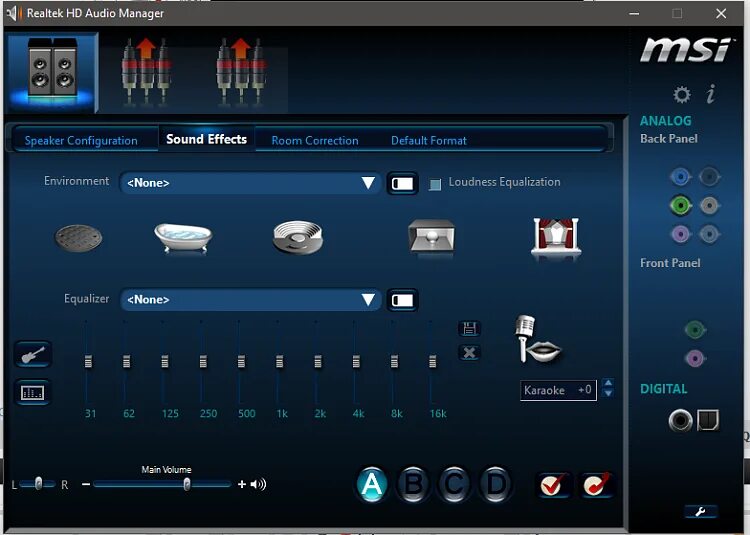The image size is (750, 535).
Task: Toggle the Environment effect on/off switch
Action: (x=402, y=184)
